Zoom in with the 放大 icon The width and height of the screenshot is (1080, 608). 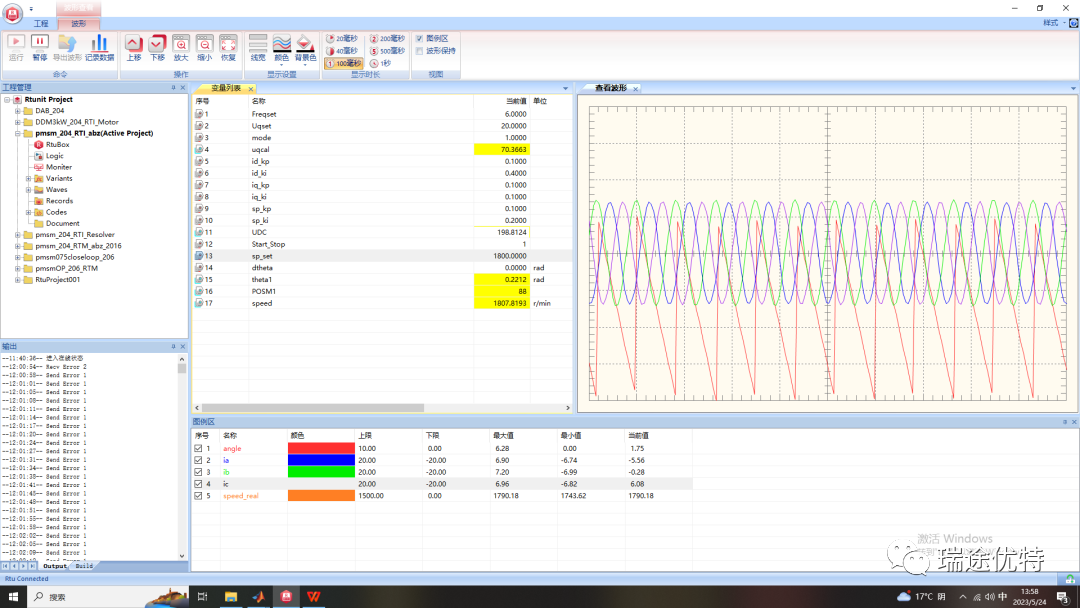coord(181,43)
